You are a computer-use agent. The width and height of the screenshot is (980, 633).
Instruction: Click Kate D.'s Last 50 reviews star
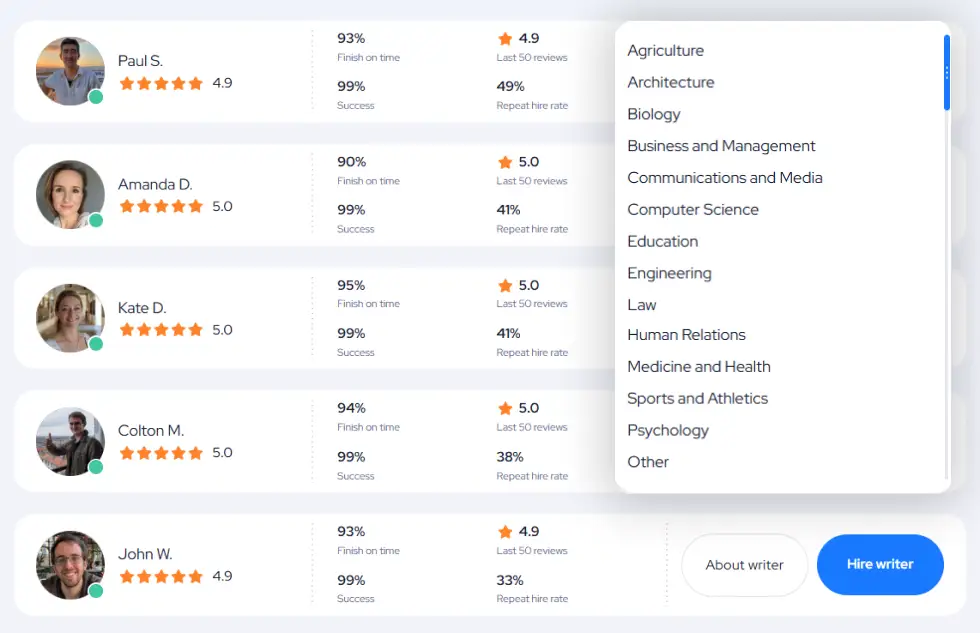click(x=505, y=286)
